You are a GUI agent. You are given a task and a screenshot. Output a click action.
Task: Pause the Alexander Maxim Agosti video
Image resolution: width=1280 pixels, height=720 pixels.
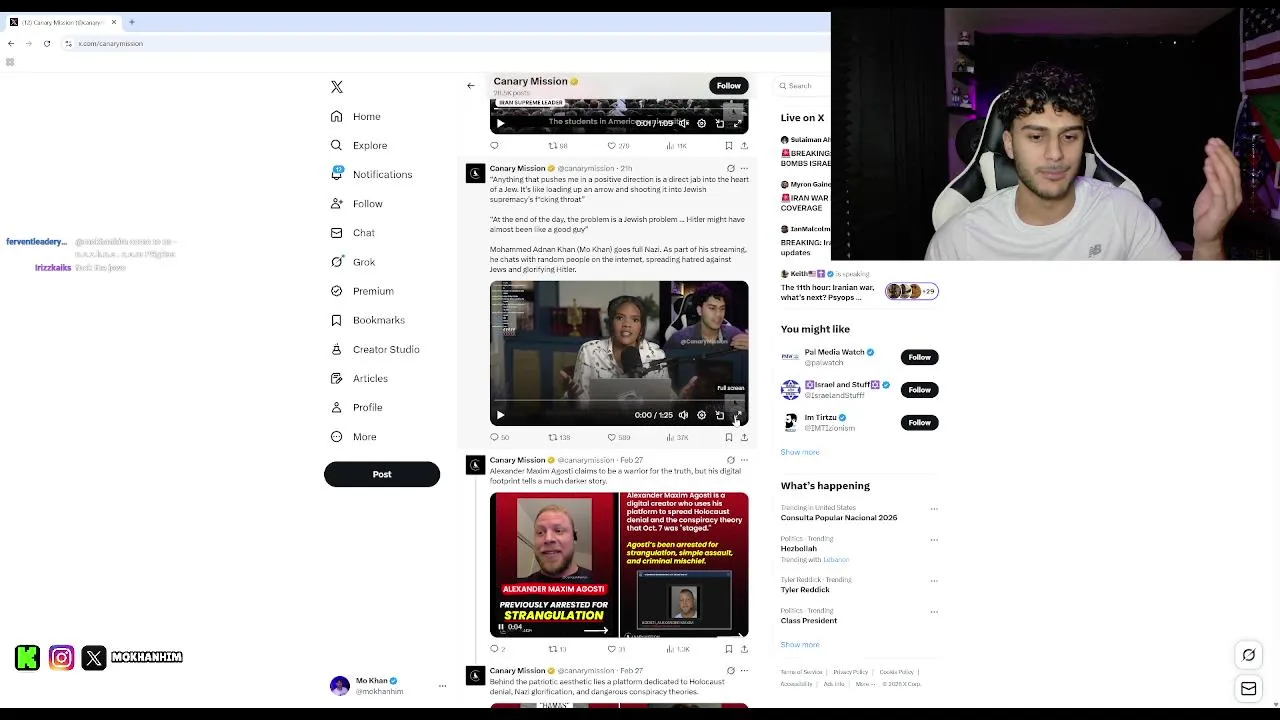pyautogui.click(x=501, y=627)
